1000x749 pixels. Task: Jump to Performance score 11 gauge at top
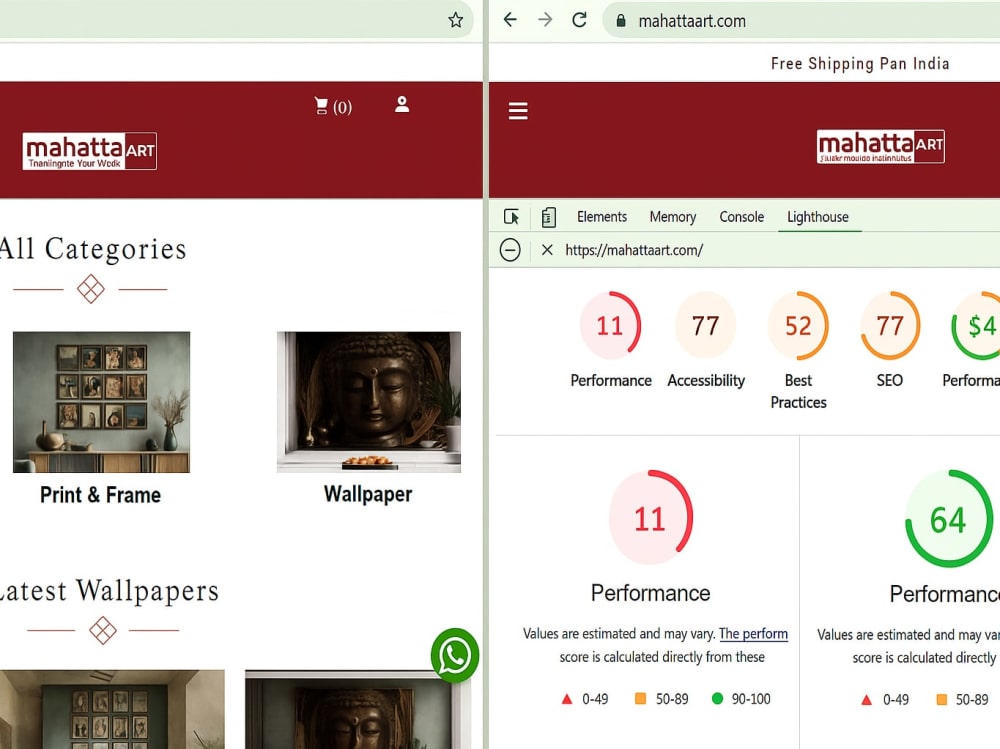[x=610, y=324]
